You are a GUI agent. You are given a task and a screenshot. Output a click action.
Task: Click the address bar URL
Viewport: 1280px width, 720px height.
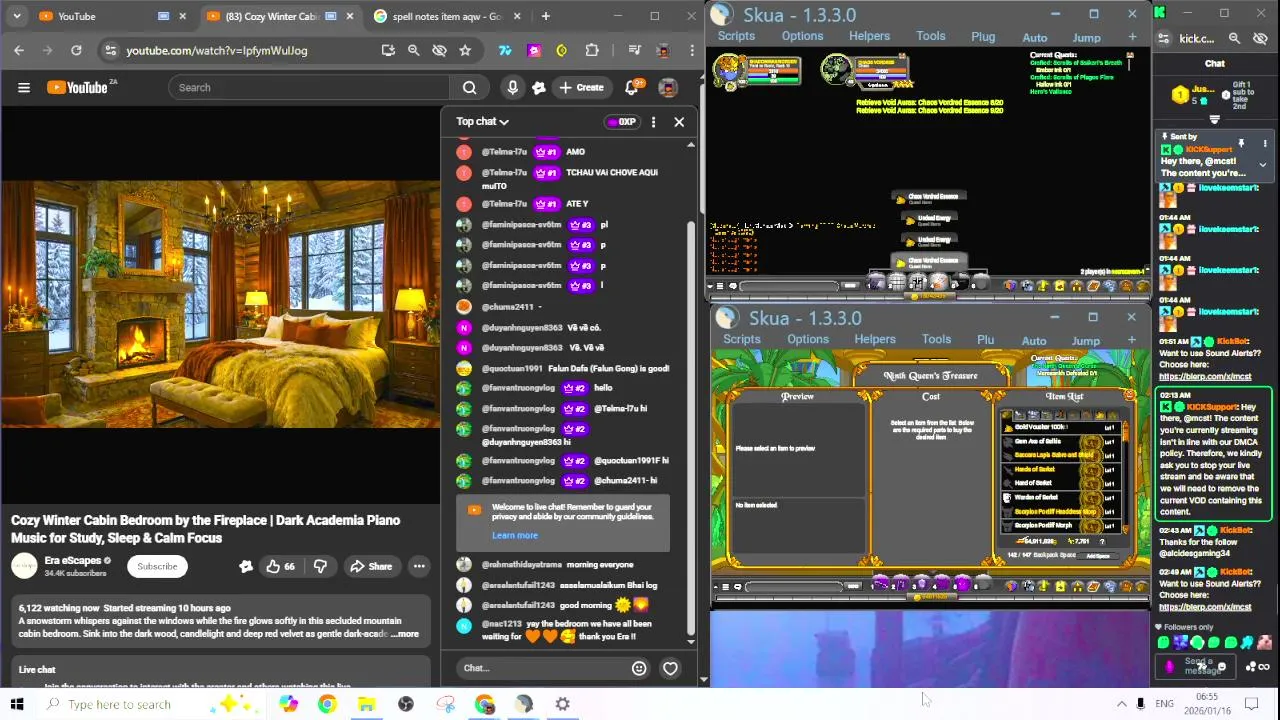217,50
